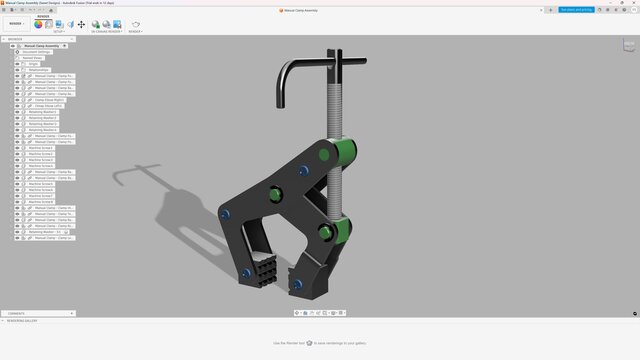Close the Manual Clamp Assembly document tab
This screenshot has height=360, width=640.
click(x=541, y=10)
